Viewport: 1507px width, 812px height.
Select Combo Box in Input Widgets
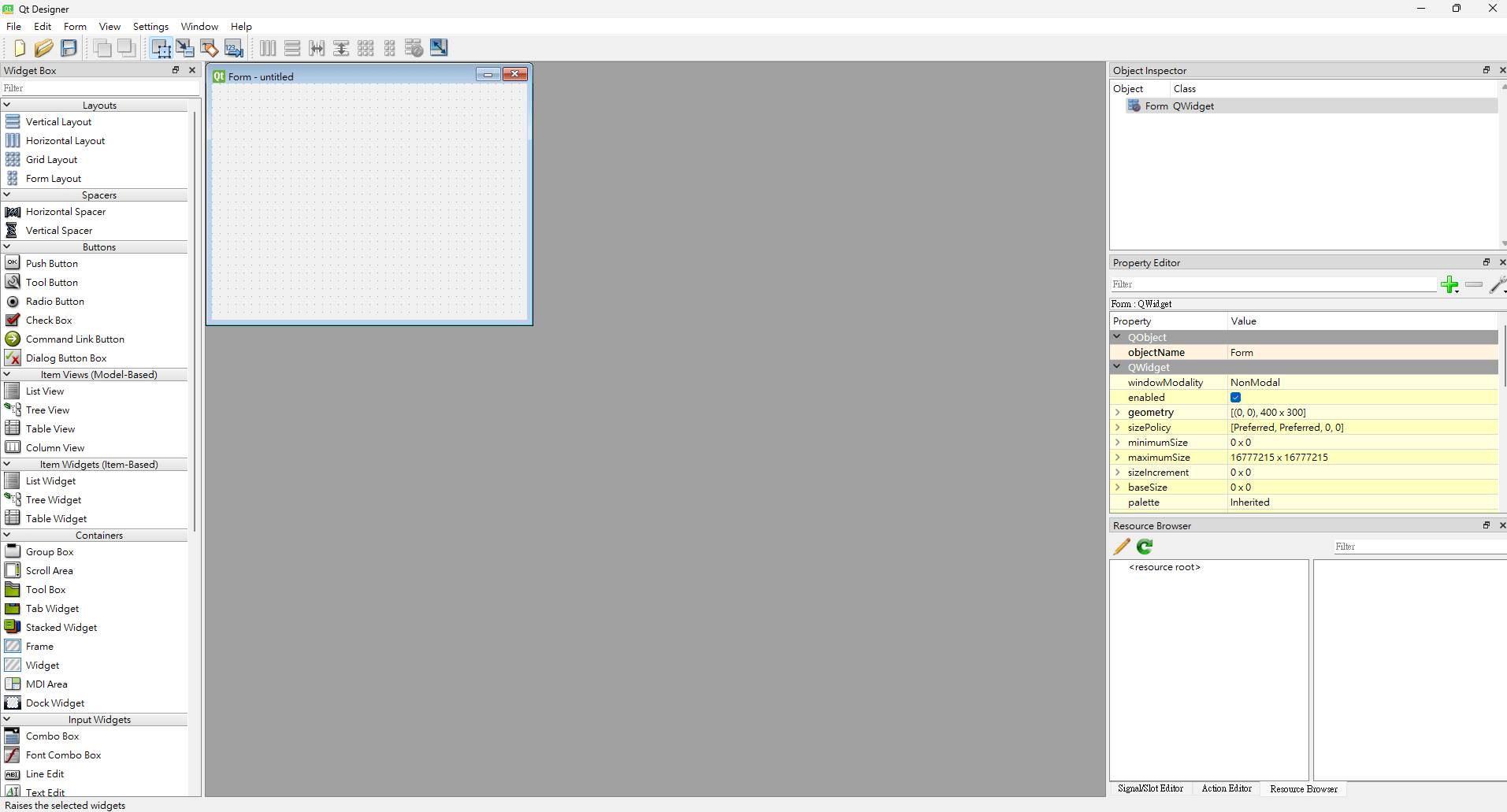(53, 736)
